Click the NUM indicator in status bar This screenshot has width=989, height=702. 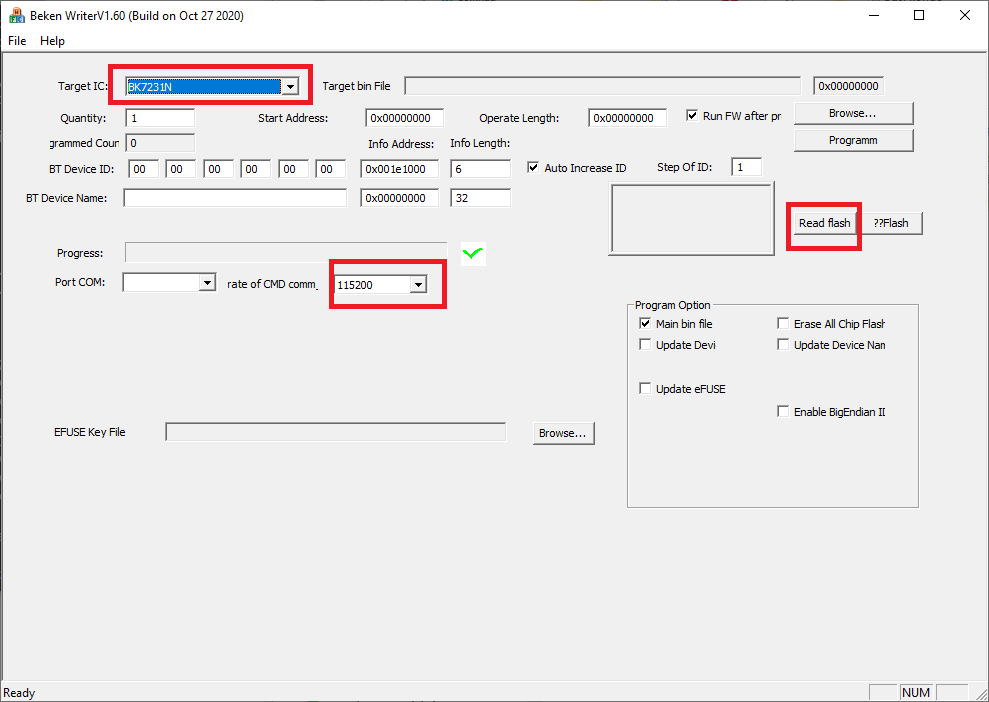(916, 693)
